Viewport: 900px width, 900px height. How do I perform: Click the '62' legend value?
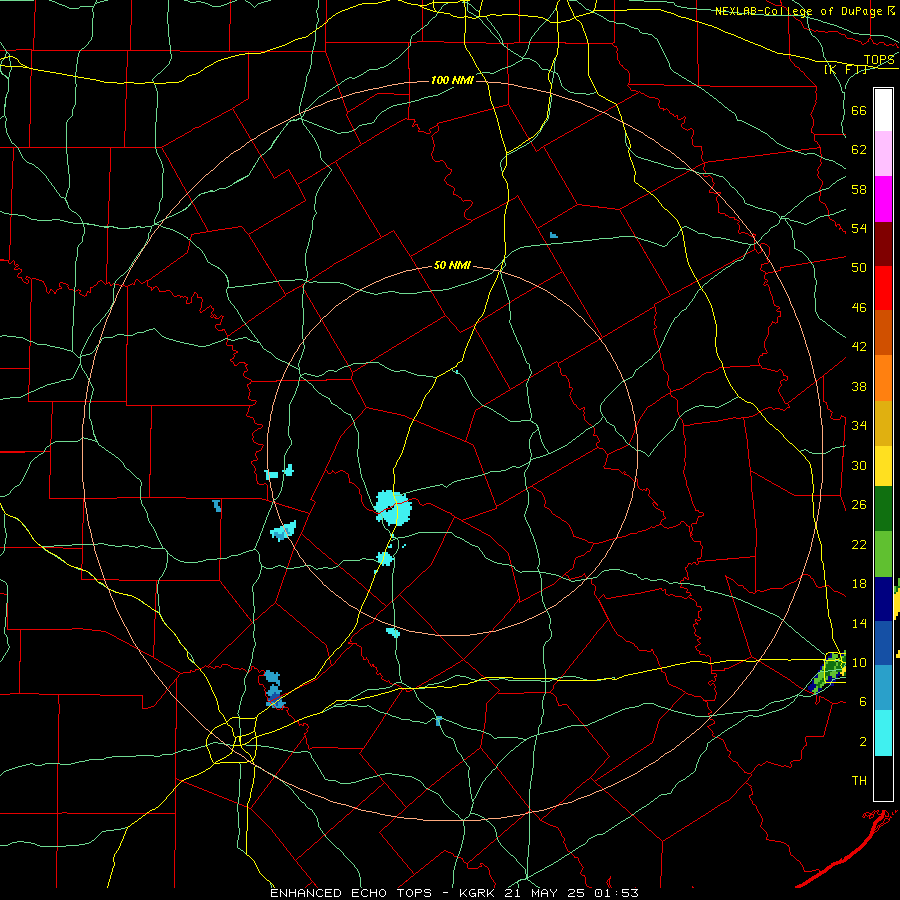pyautogui.click(x=859, y=150)
